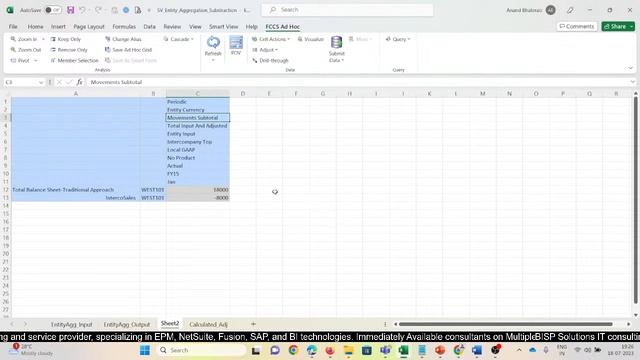Click the formula bar with Movements Subtotal

point(359,82)
